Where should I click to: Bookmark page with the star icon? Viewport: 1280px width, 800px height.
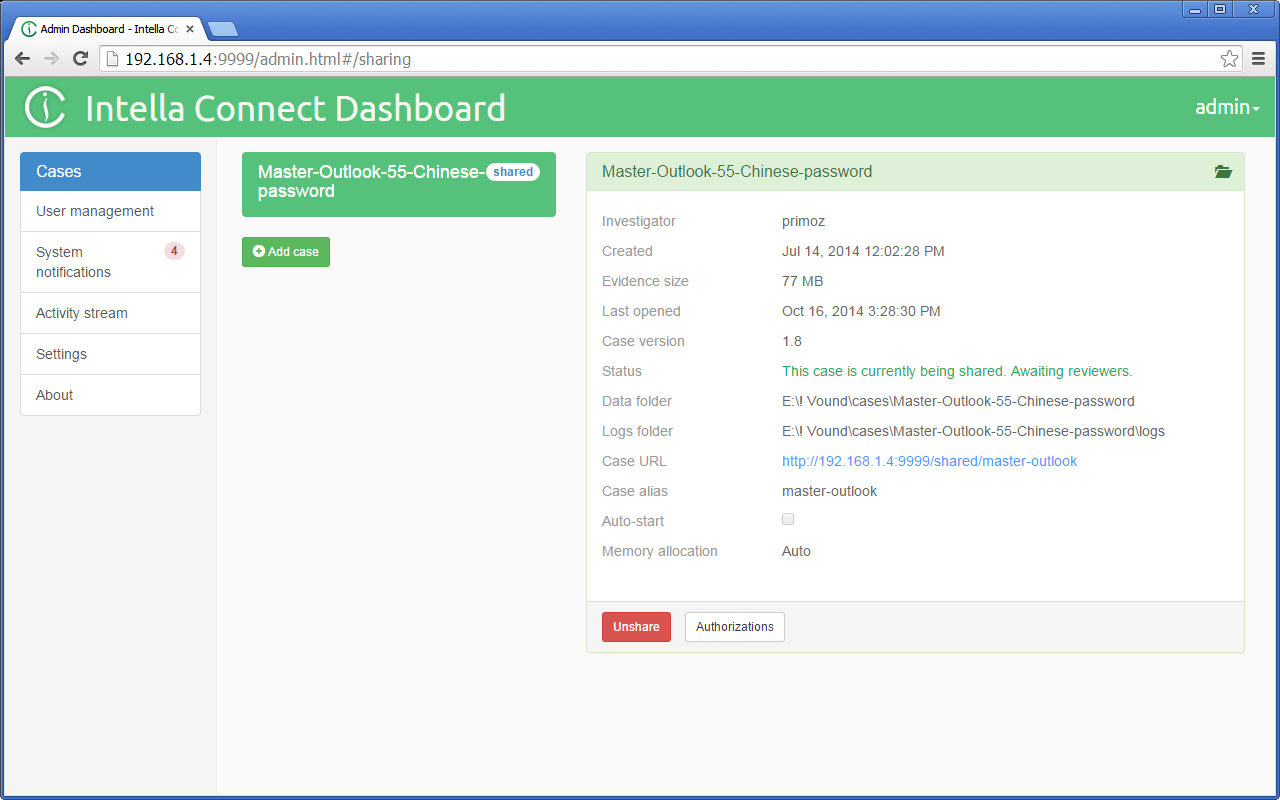1229,59
